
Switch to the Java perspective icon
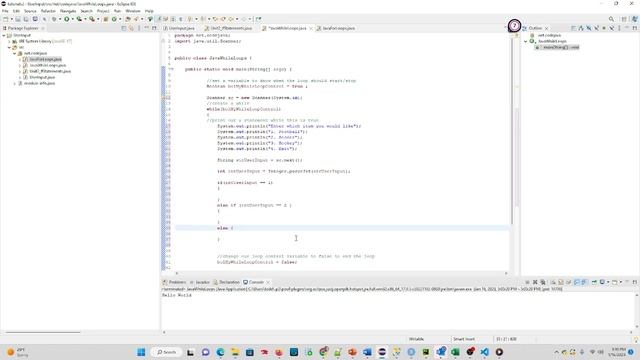[x=635, y=19]
